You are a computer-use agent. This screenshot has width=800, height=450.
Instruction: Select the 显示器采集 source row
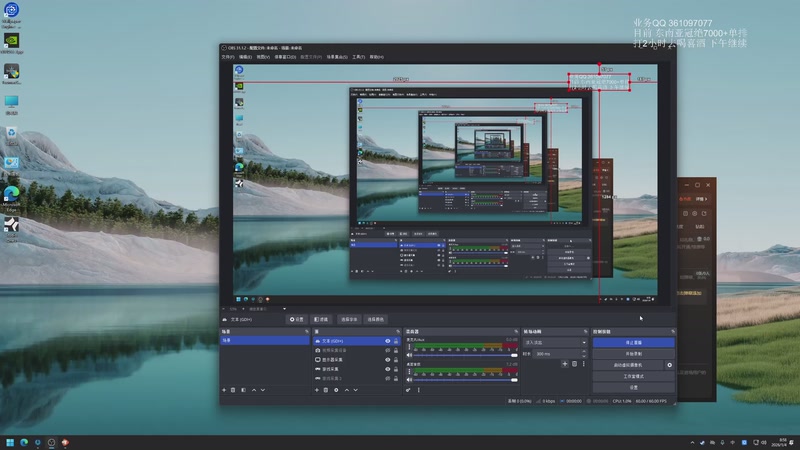(x=356, y=360)
